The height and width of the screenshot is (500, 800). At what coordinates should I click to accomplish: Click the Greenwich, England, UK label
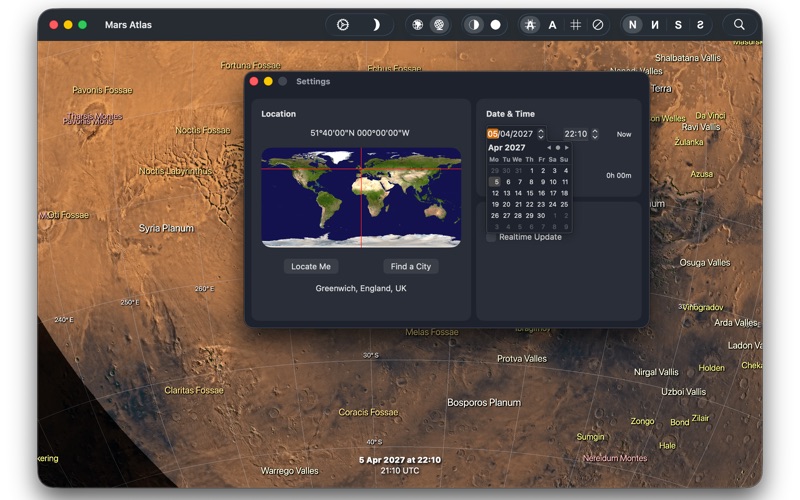click(x=361, y=288)
